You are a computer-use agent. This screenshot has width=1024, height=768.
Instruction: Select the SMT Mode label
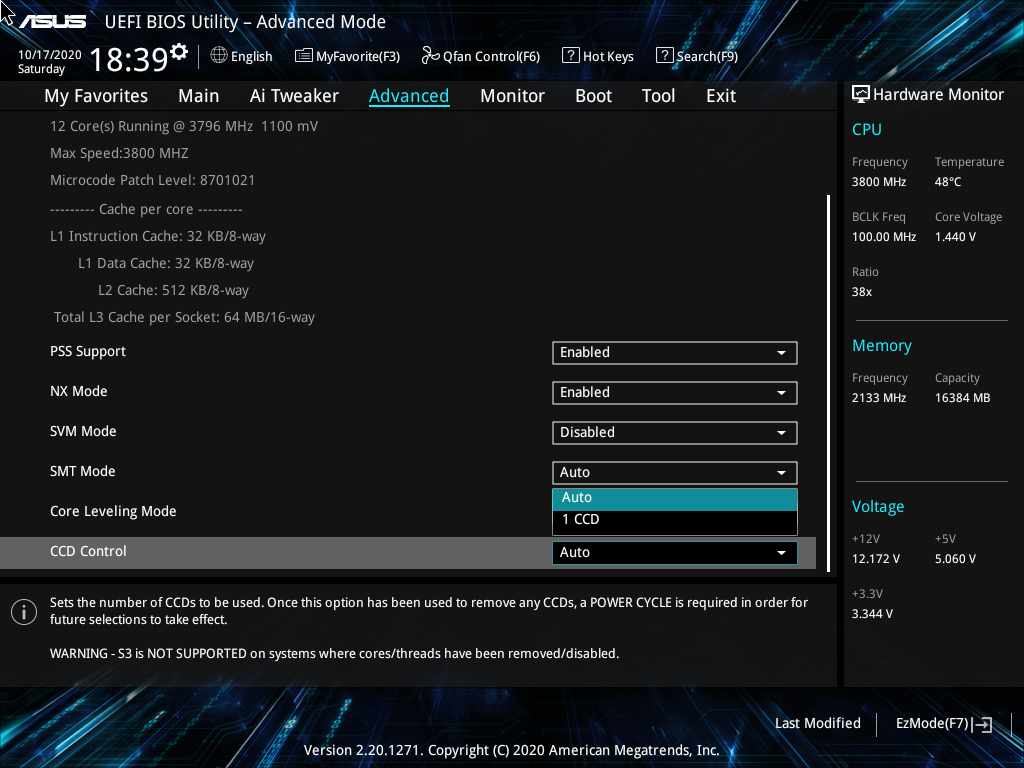pos(83,471)
